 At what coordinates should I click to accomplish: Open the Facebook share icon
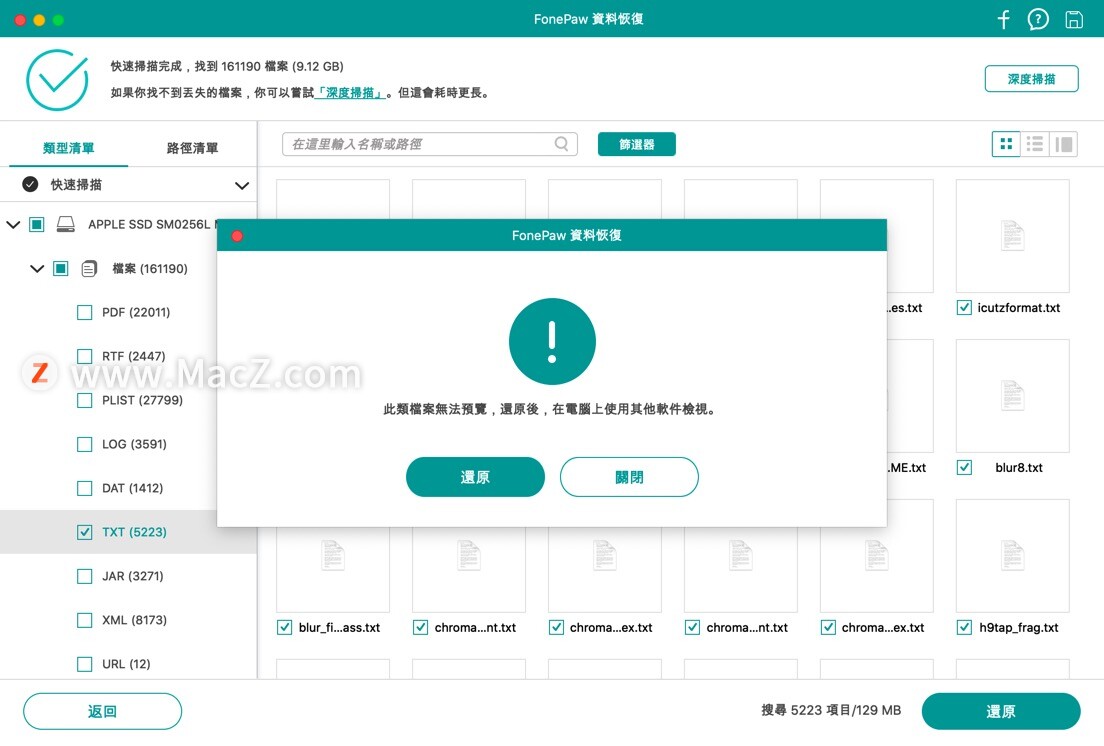tap(1004, 19)
